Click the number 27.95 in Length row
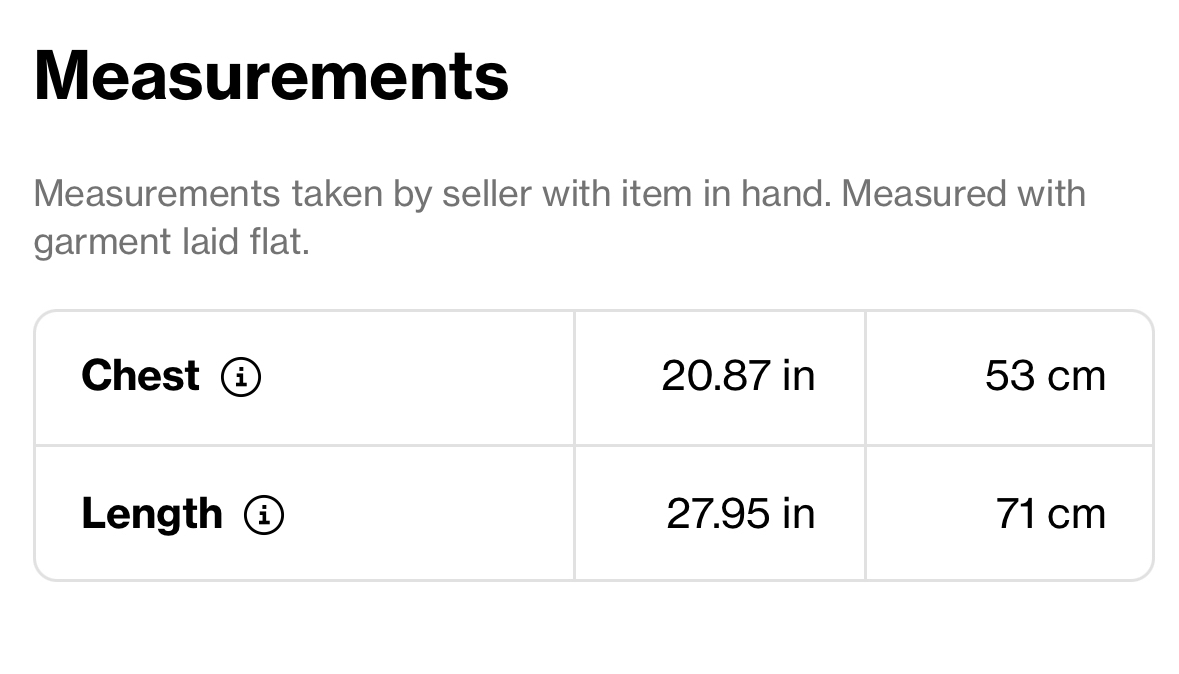 [x=718, y=515]
